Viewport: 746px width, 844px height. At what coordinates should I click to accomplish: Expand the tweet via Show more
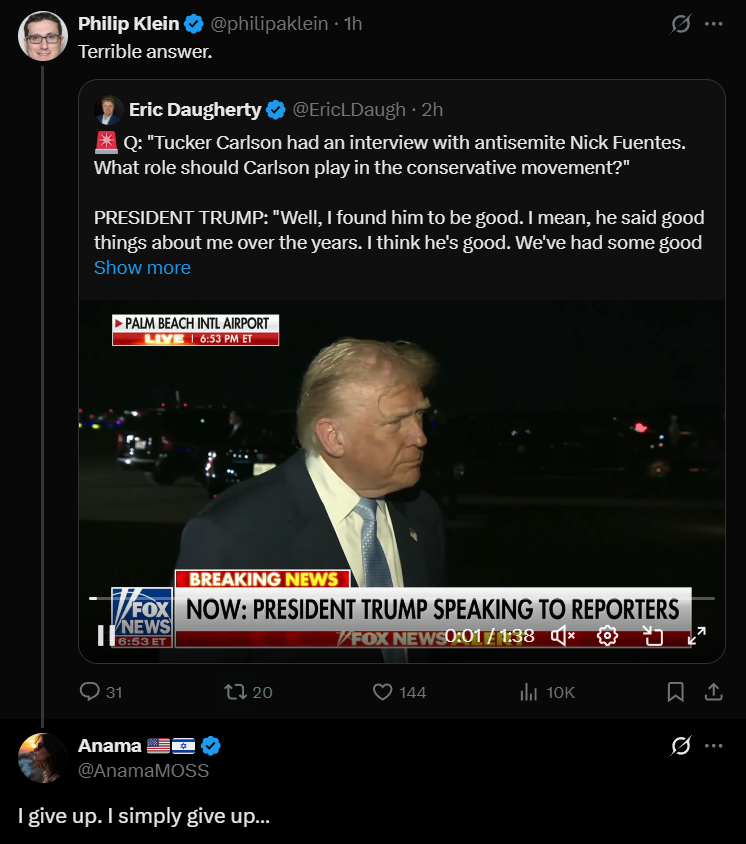pos(141,267)
